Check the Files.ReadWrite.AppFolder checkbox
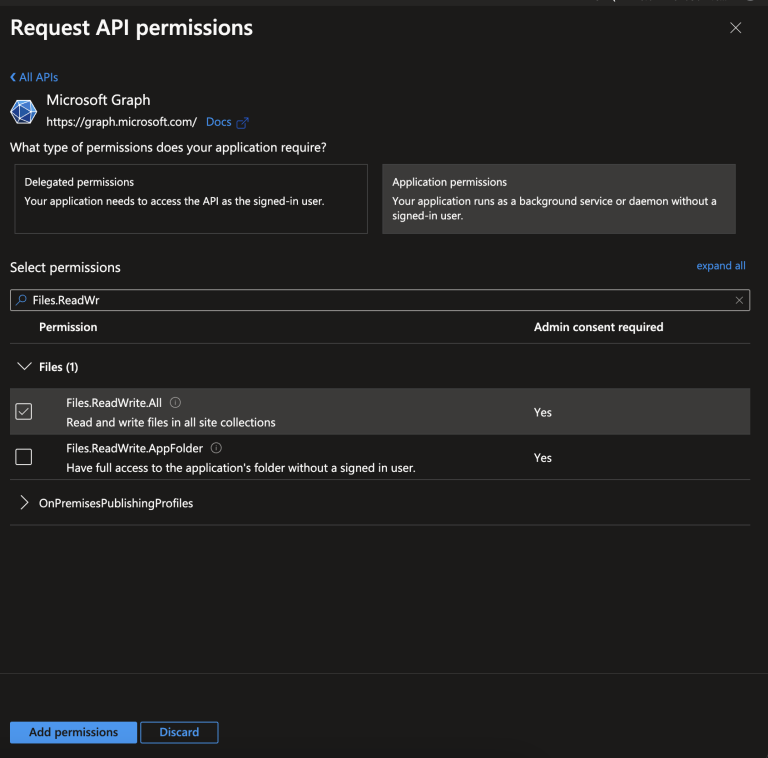Image resolution: width=768 pixels, height=758 pixels. tap(24, 457)
